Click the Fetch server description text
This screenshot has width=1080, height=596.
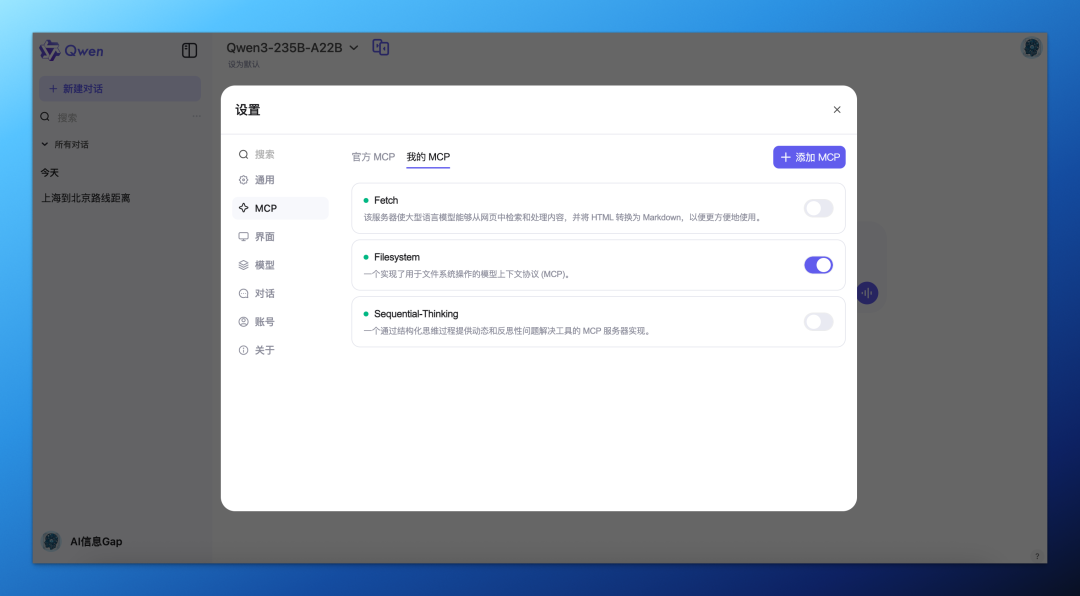point(563,217)
